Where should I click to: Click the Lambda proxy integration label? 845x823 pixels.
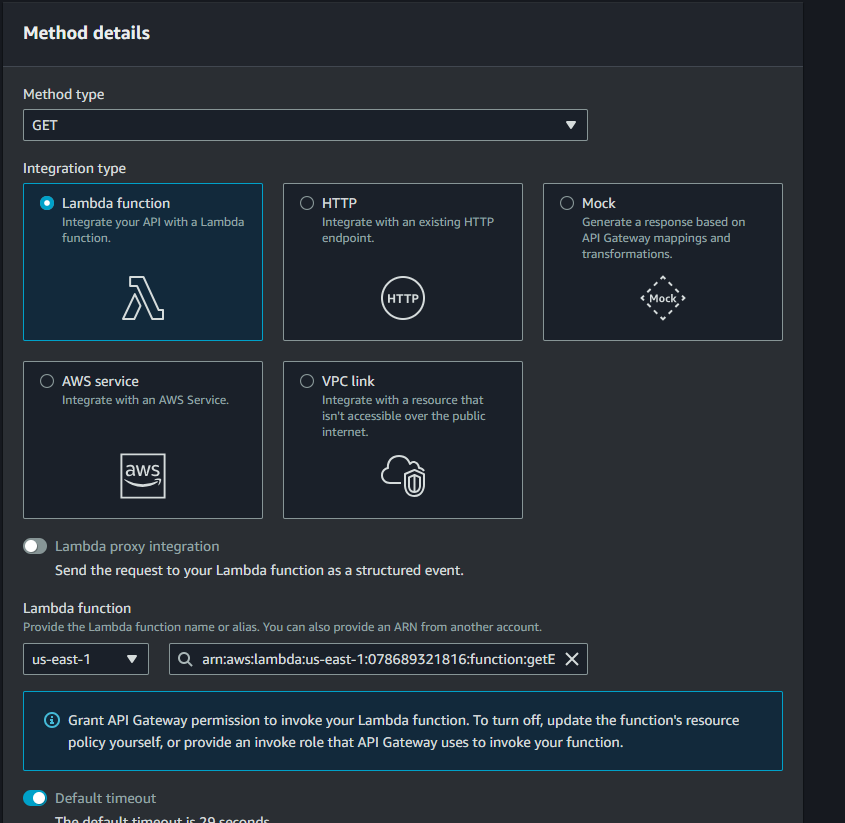coord(137,547)
